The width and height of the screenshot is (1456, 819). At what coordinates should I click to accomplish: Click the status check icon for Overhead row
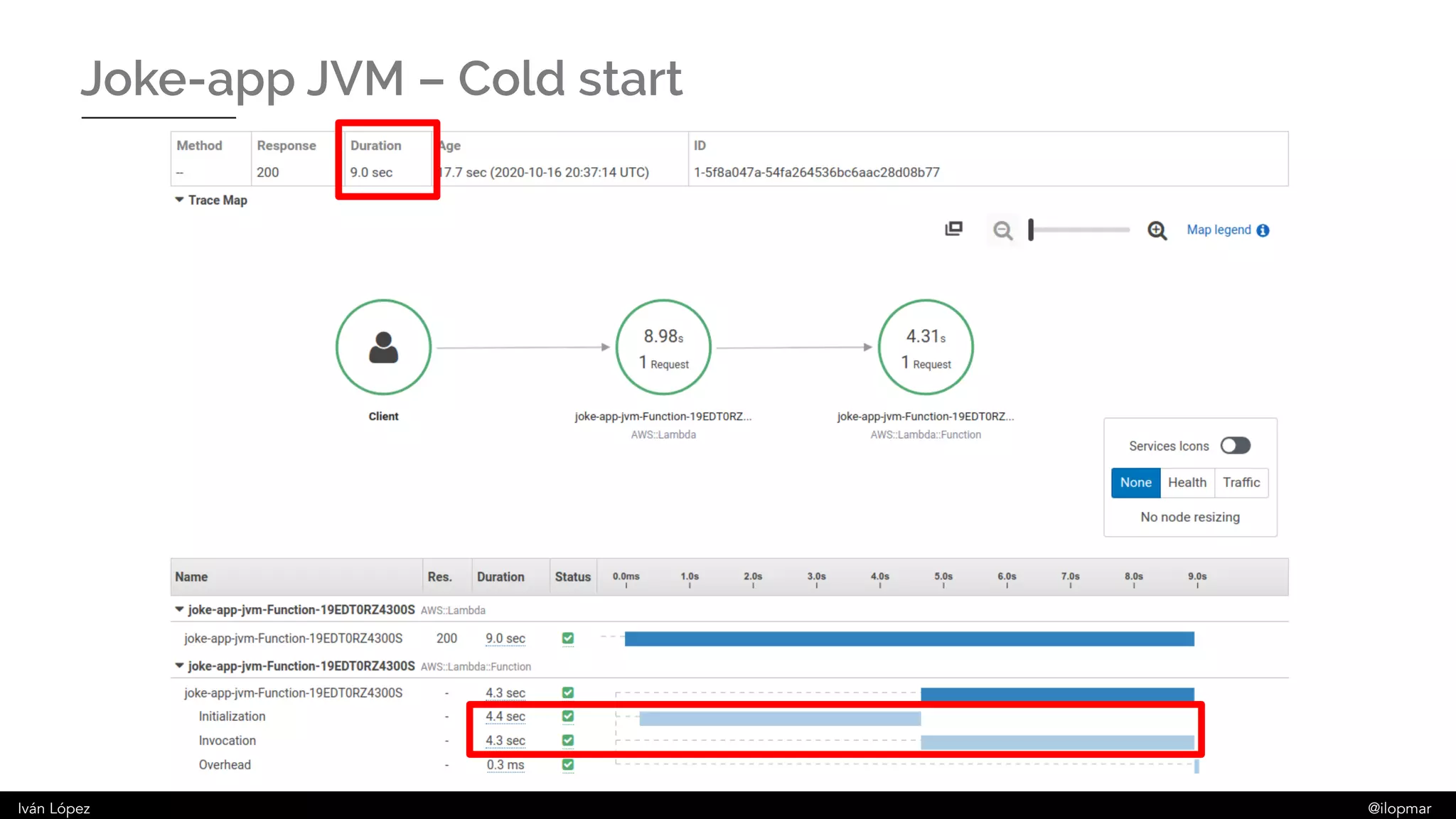click(567, 765)
